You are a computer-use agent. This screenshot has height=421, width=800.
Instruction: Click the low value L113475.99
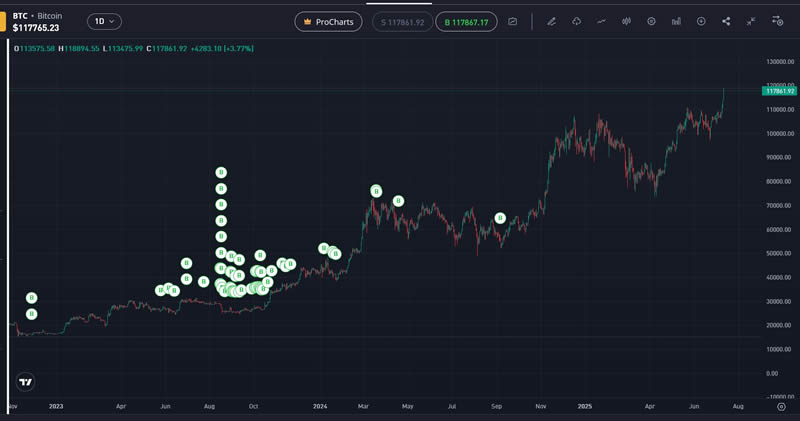click(122, 48)
